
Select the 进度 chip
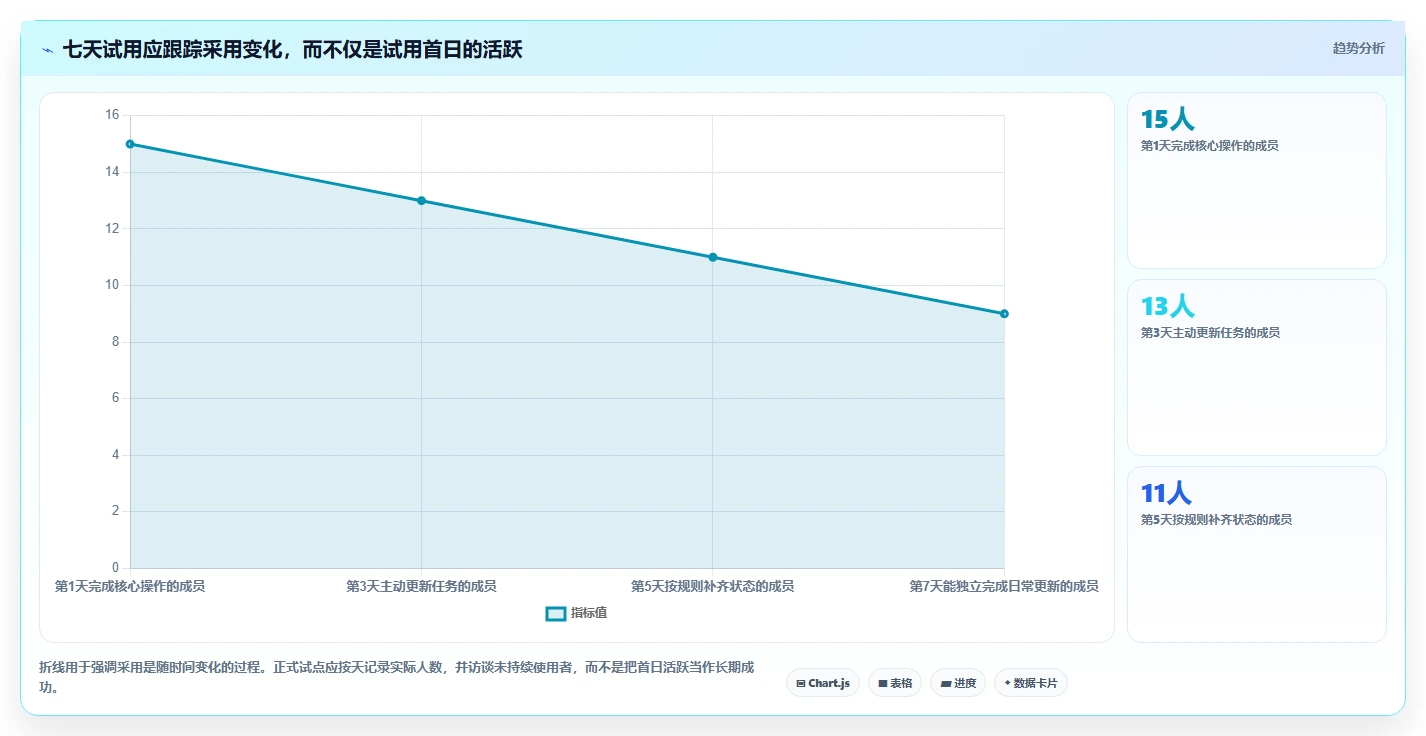point(958,683)
